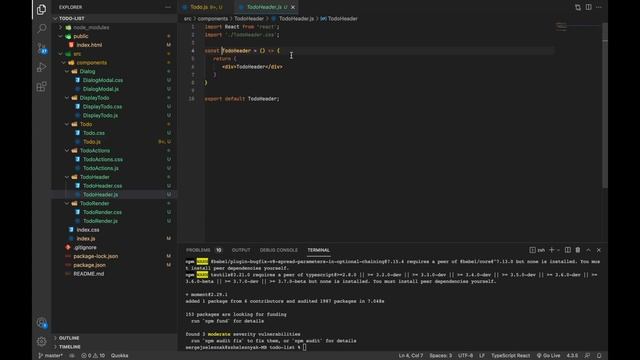Click the sync changes icon in status bar

[72, 356]
